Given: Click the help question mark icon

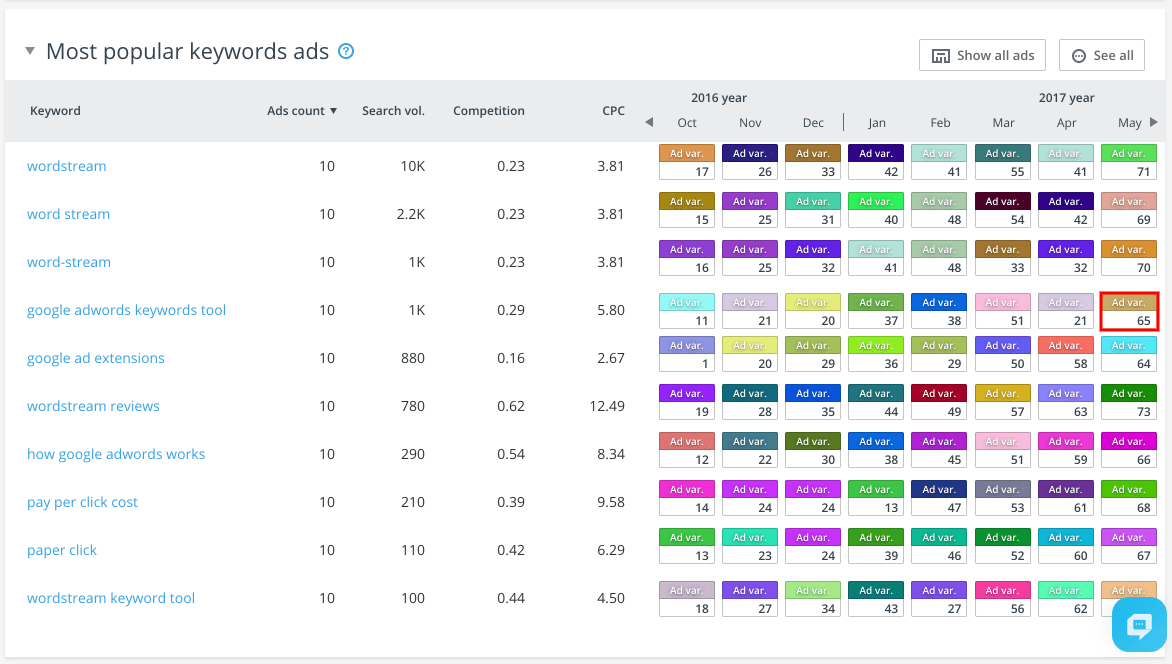Looking at the screenshot, I should [346, 51].
